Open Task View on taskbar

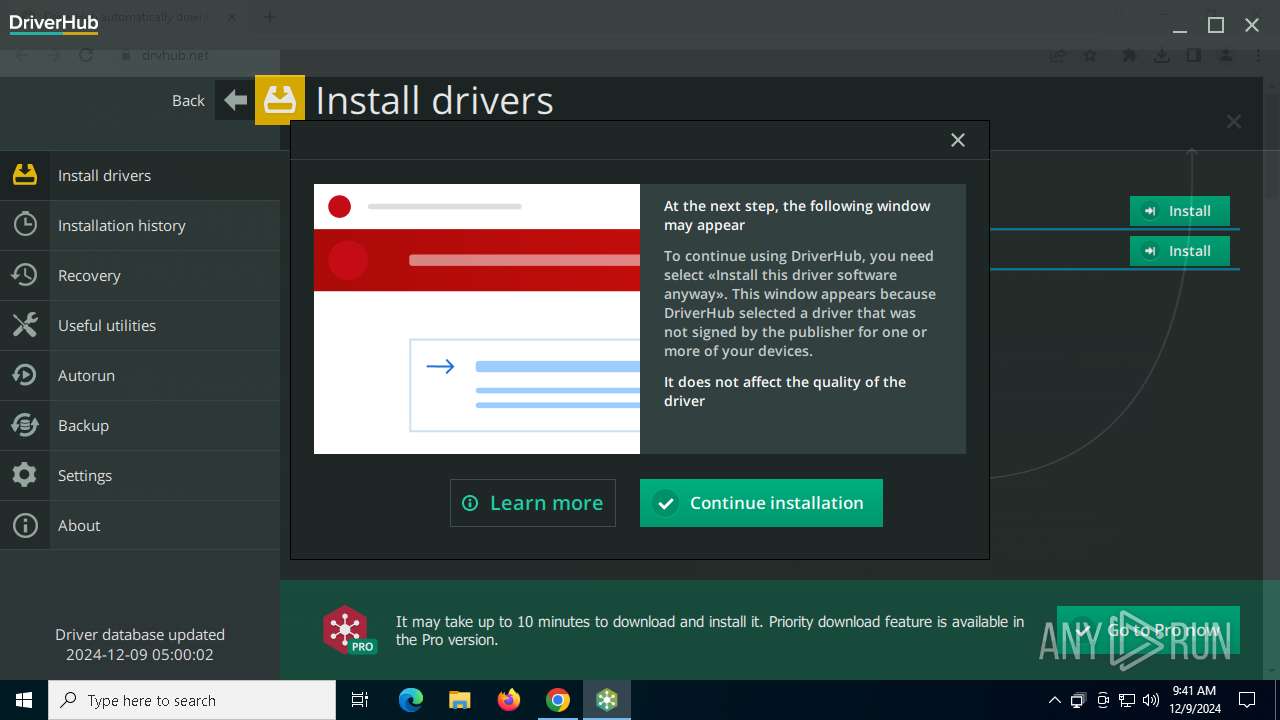360,700
